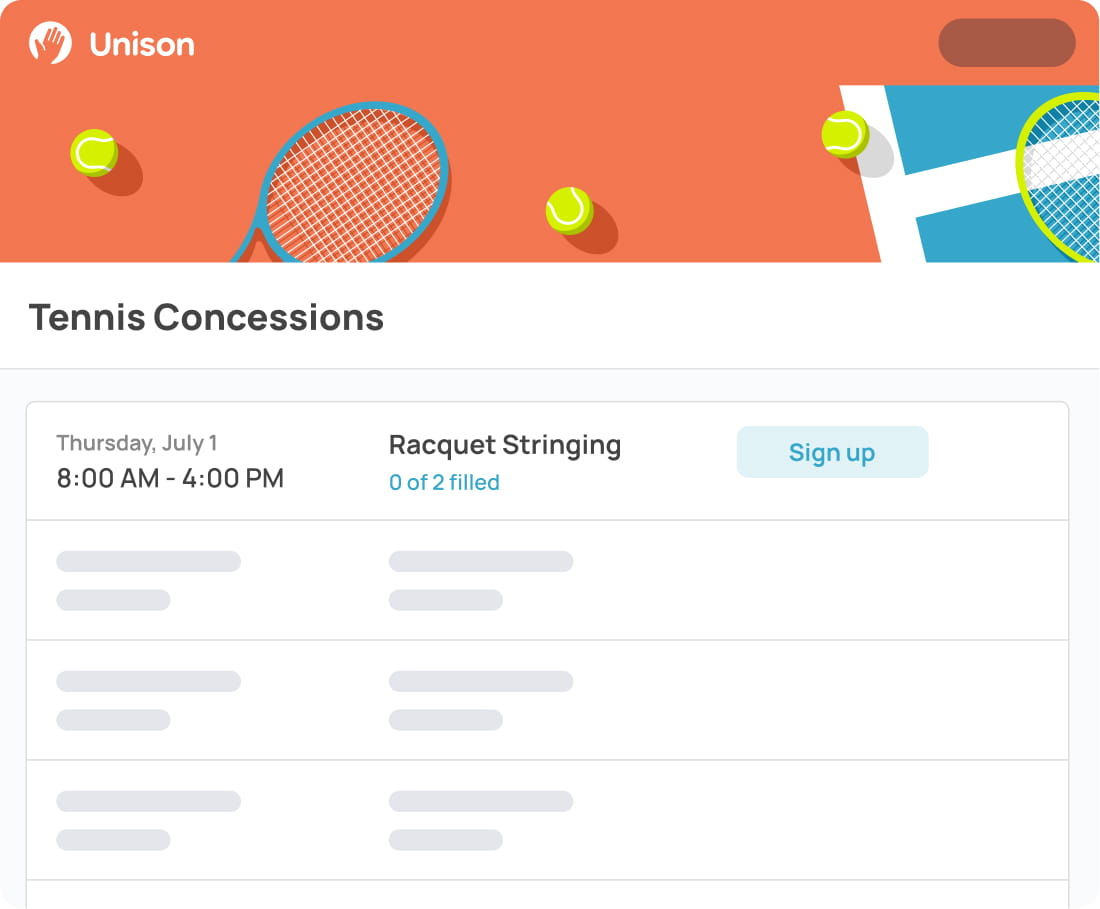
Task: Click the leftmost tennis ball illustration
Action: (x=94, y=153)
